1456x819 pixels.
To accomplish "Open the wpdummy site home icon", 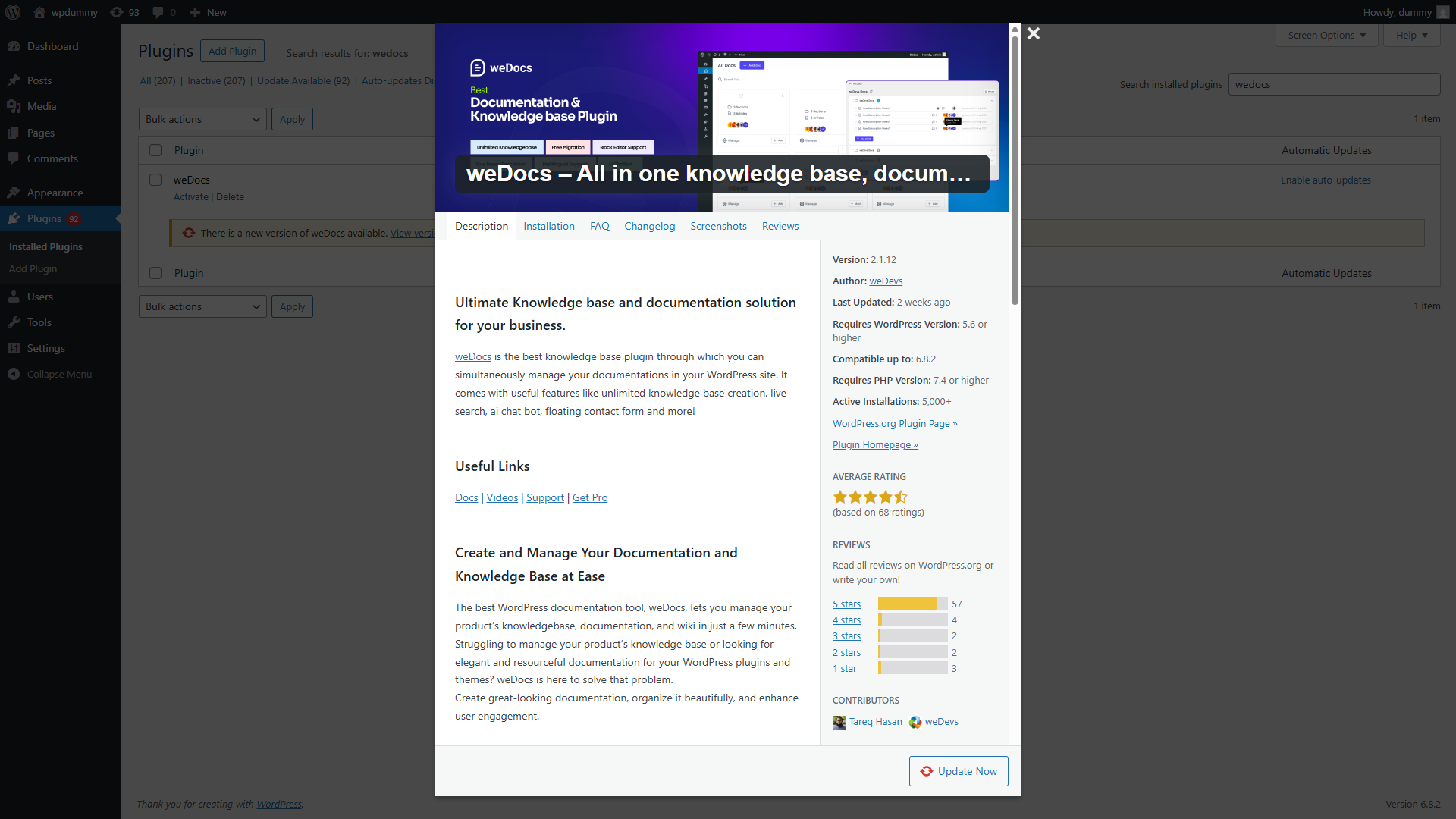I will tap(39, 12).
